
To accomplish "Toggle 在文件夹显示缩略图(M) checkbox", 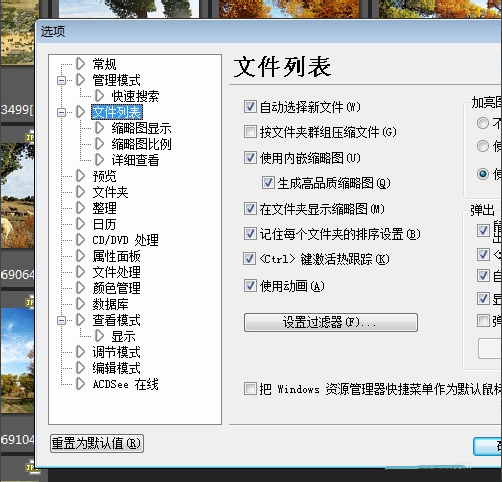I will 250,209.
